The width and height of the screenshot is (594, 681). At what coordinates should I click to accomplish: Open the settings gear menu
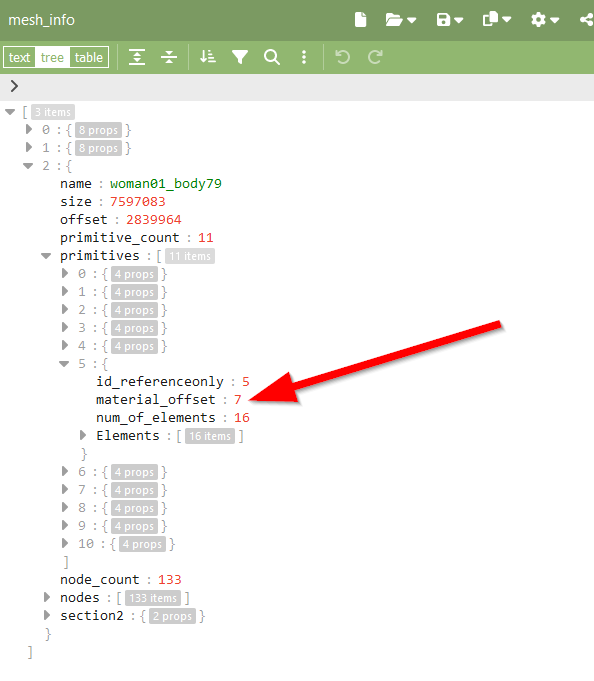tap(544, 20)
